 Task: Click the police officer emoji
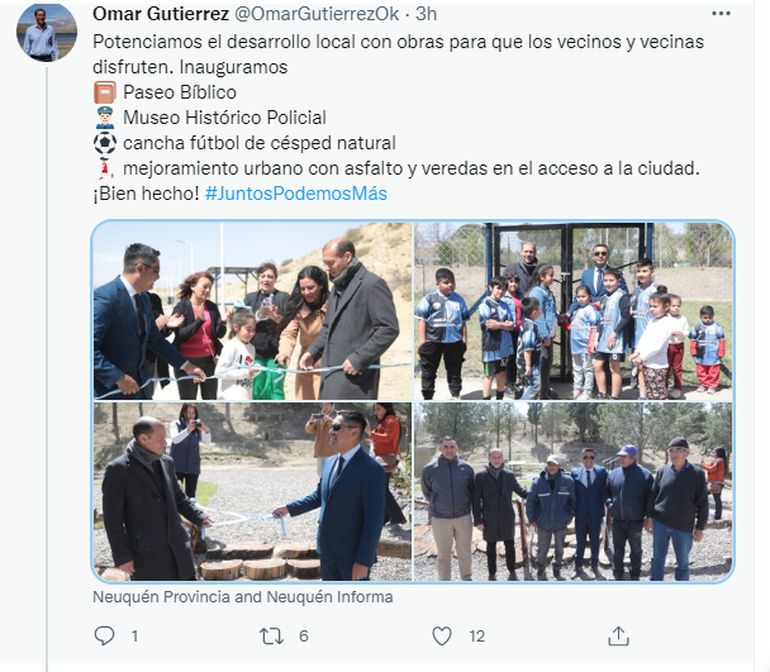[x=105, y=118]
